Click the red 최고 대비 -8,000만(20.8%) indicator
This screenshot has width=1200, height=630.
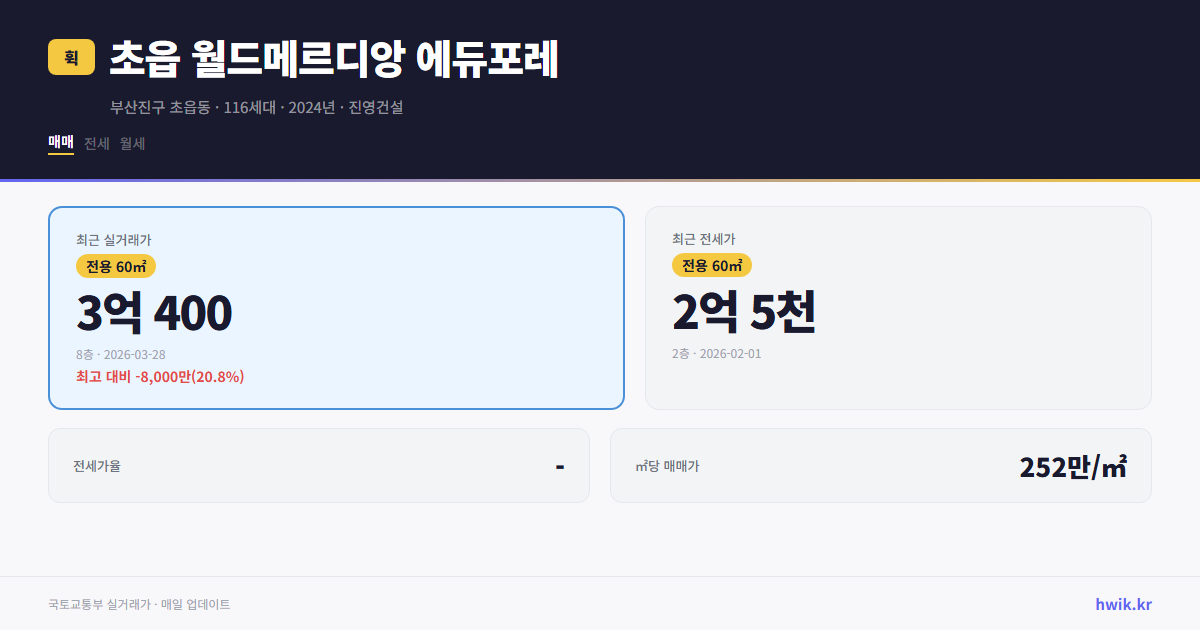pyautogui.click(x=160, y=378)
